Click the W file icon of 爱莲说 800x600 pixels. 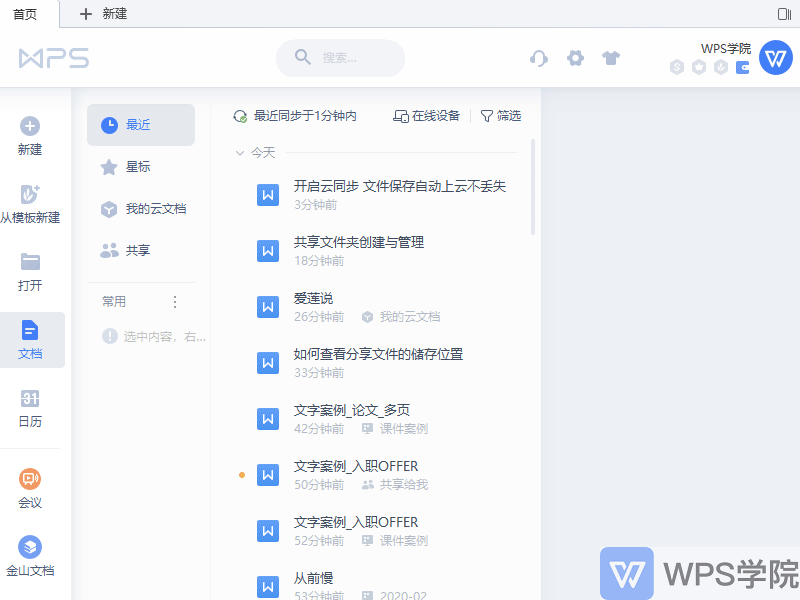pos(268,307)
